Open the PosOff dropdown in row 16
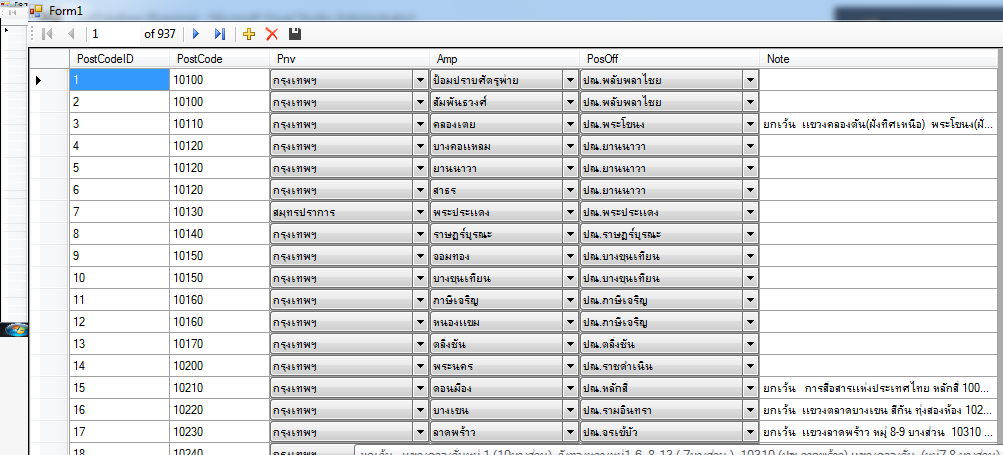1003x455 pixels. point(750,410)
